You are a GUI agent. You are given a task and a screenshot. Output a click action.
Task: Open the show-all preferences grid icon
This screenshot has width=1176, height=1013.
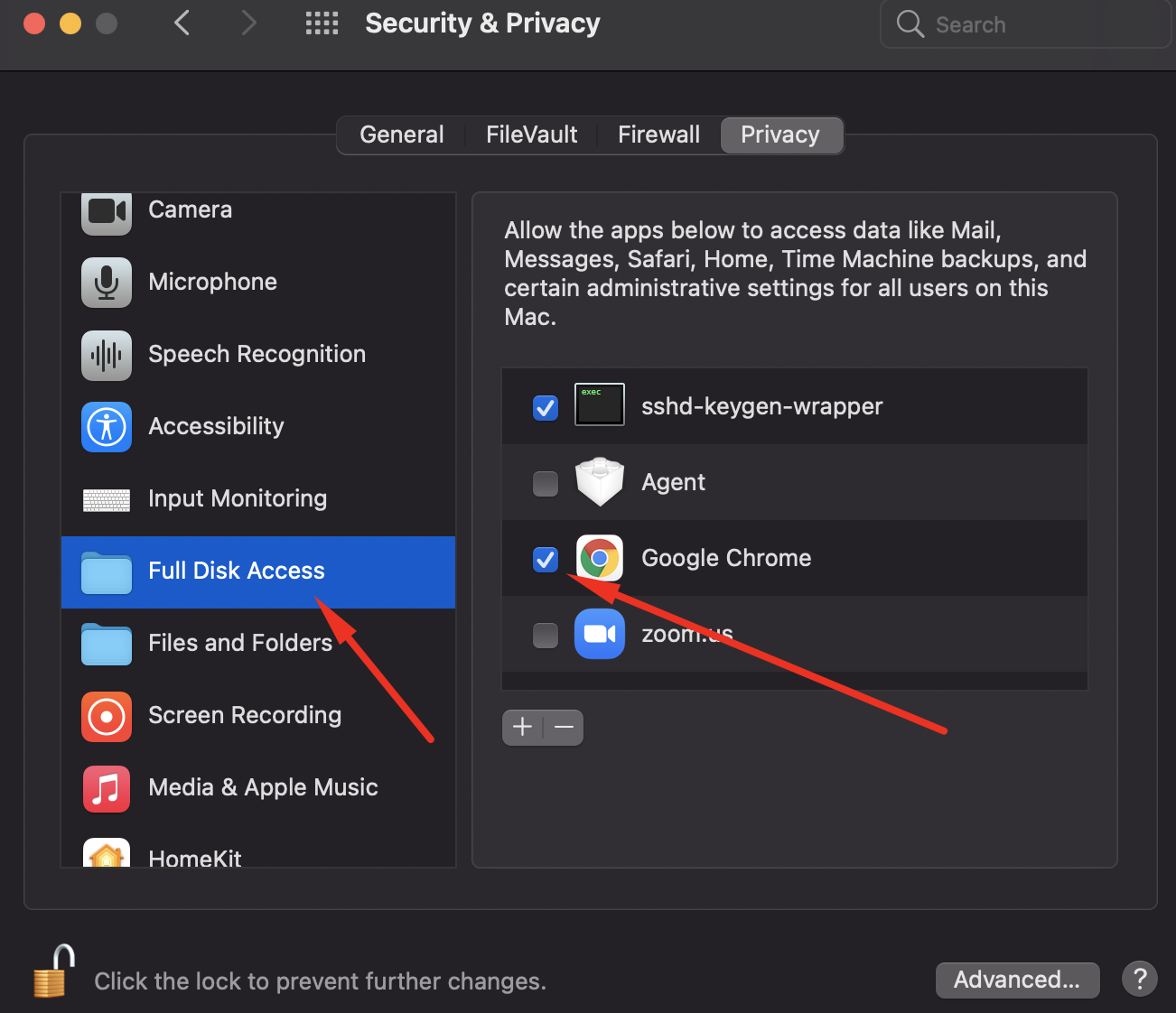tap(322, 23)
